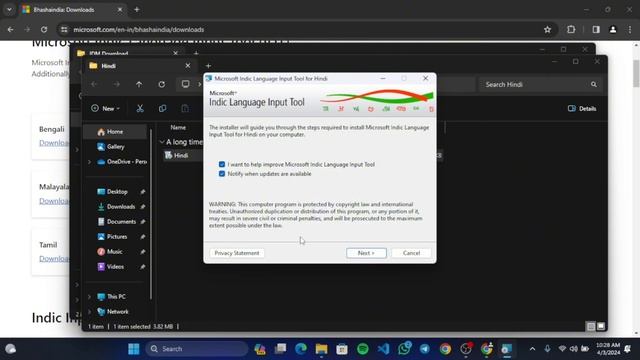Uncheck help improve Microsoft Indic Language Input Tool

click(222, 164)
